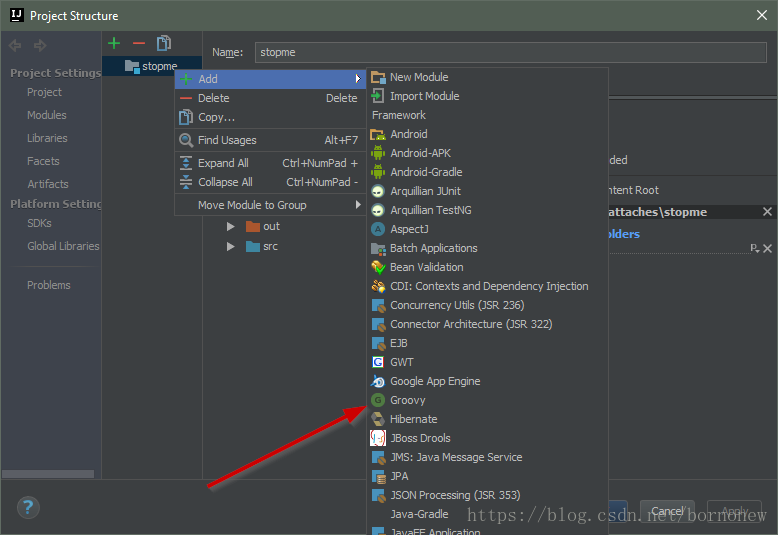Click the Hibernate icon
Image resolution: width=778 pixels, height=535 pixels.
point(378,419)
